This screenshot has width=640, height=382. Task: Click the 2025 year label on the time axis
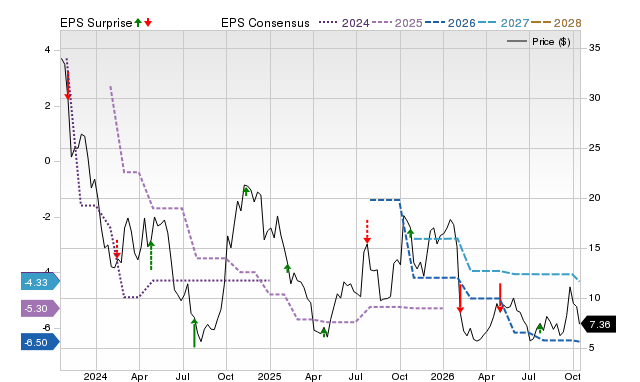269,376
